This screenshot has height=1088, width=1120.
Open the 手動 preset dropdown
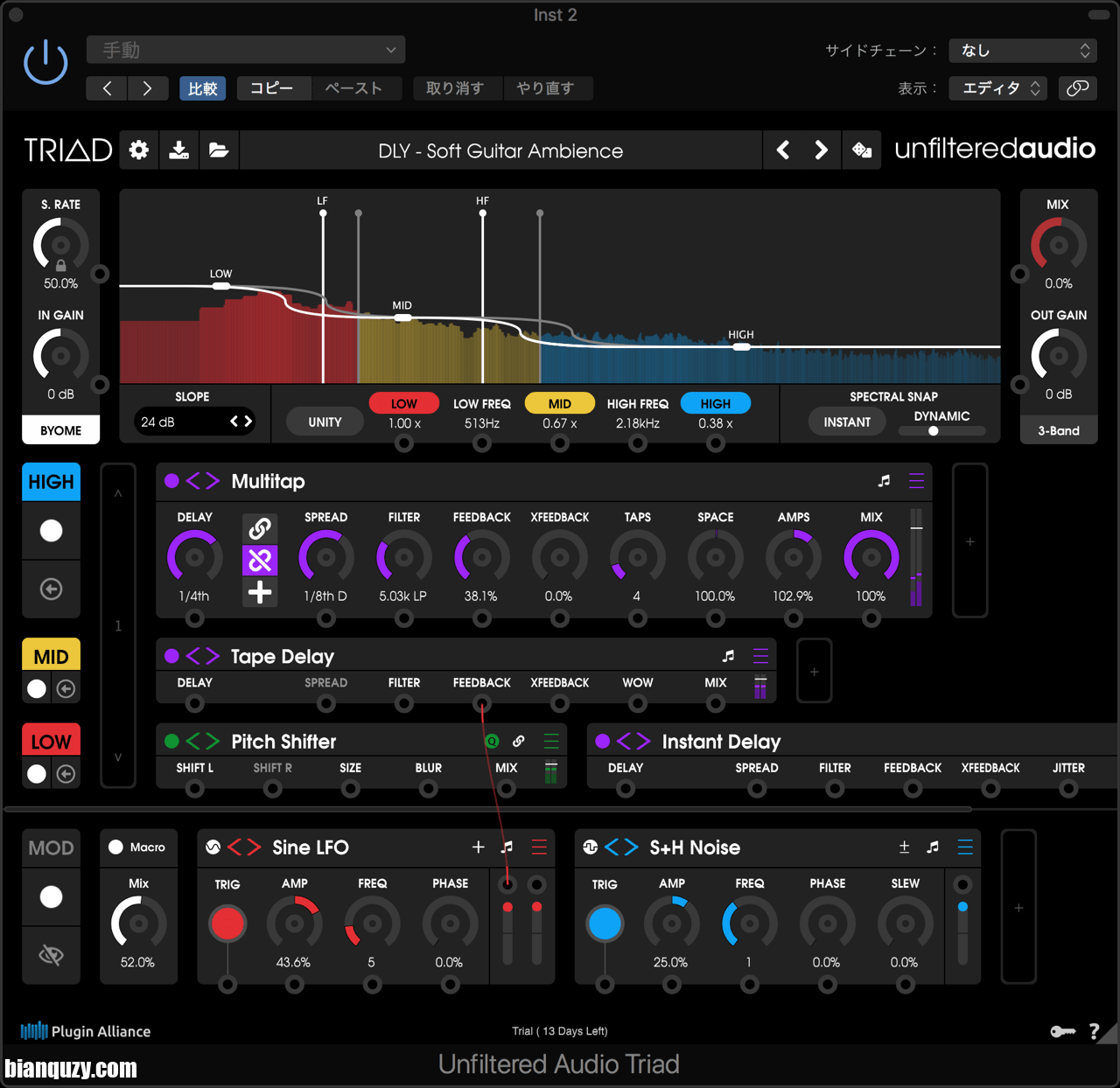pyautogui.click(x=246, y=50)
